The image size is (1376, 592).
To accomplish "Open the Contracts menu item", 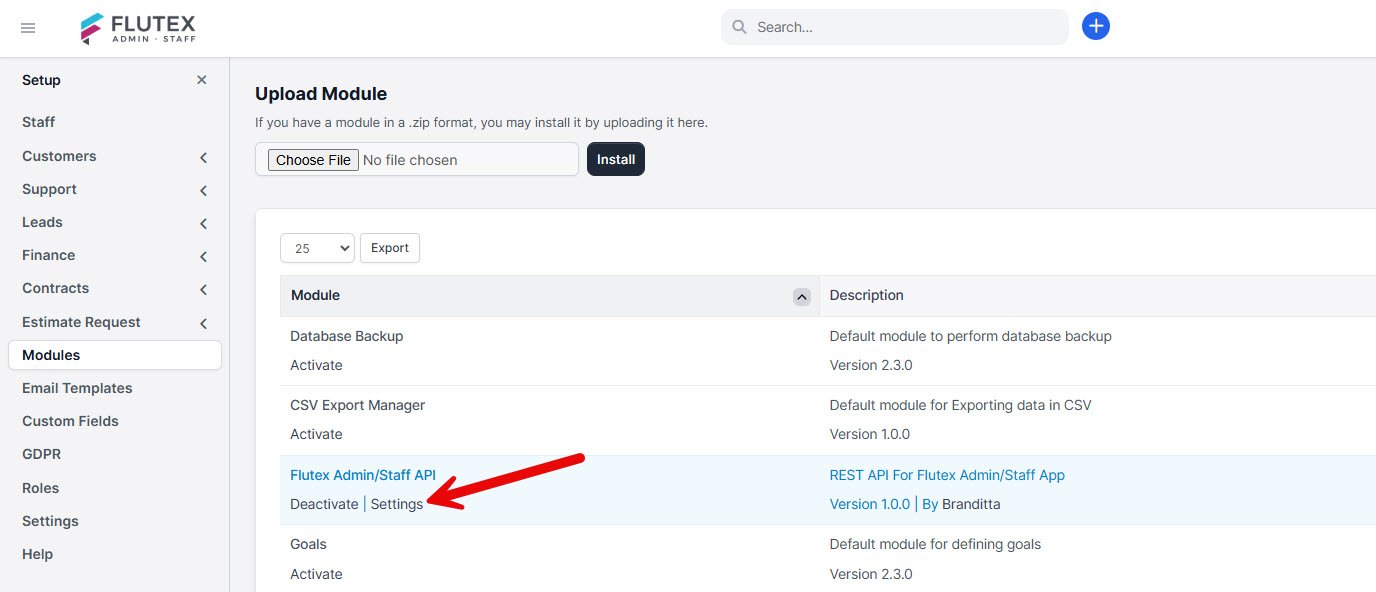I will click(55, 288).
